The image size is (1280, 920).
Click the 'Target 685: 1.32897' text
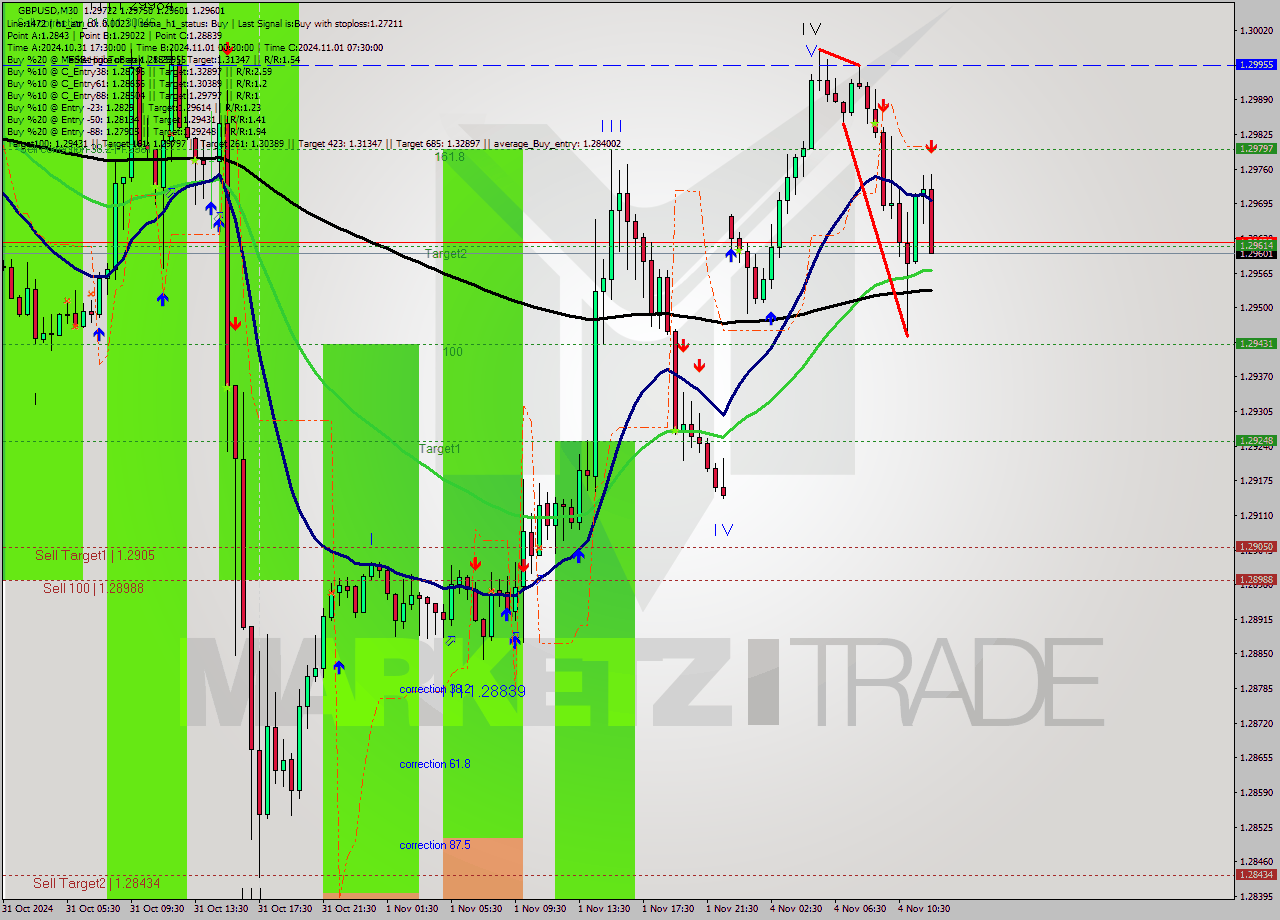point(438,144)
